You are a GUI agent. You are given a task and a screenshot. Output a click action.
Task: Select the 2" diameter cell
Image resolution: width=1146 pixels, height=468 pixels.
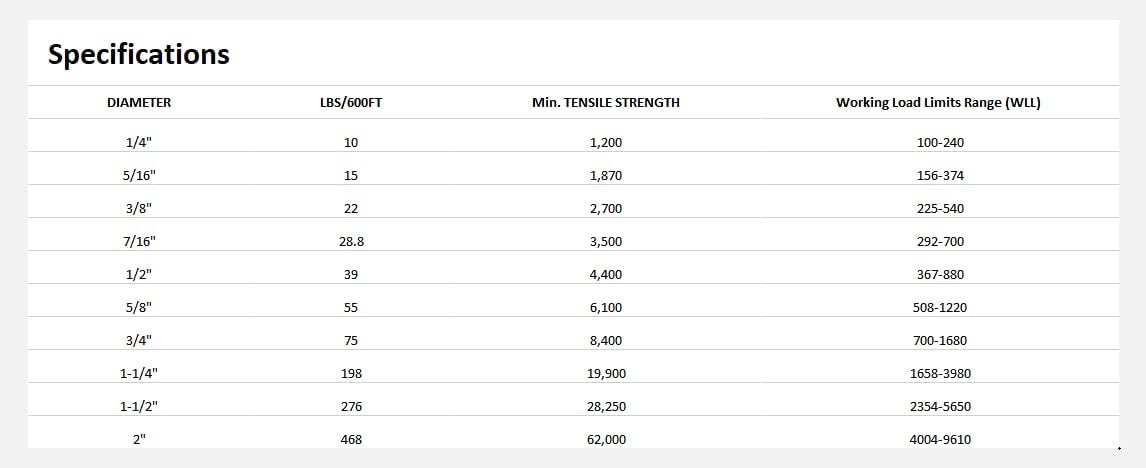click(139, 439)
